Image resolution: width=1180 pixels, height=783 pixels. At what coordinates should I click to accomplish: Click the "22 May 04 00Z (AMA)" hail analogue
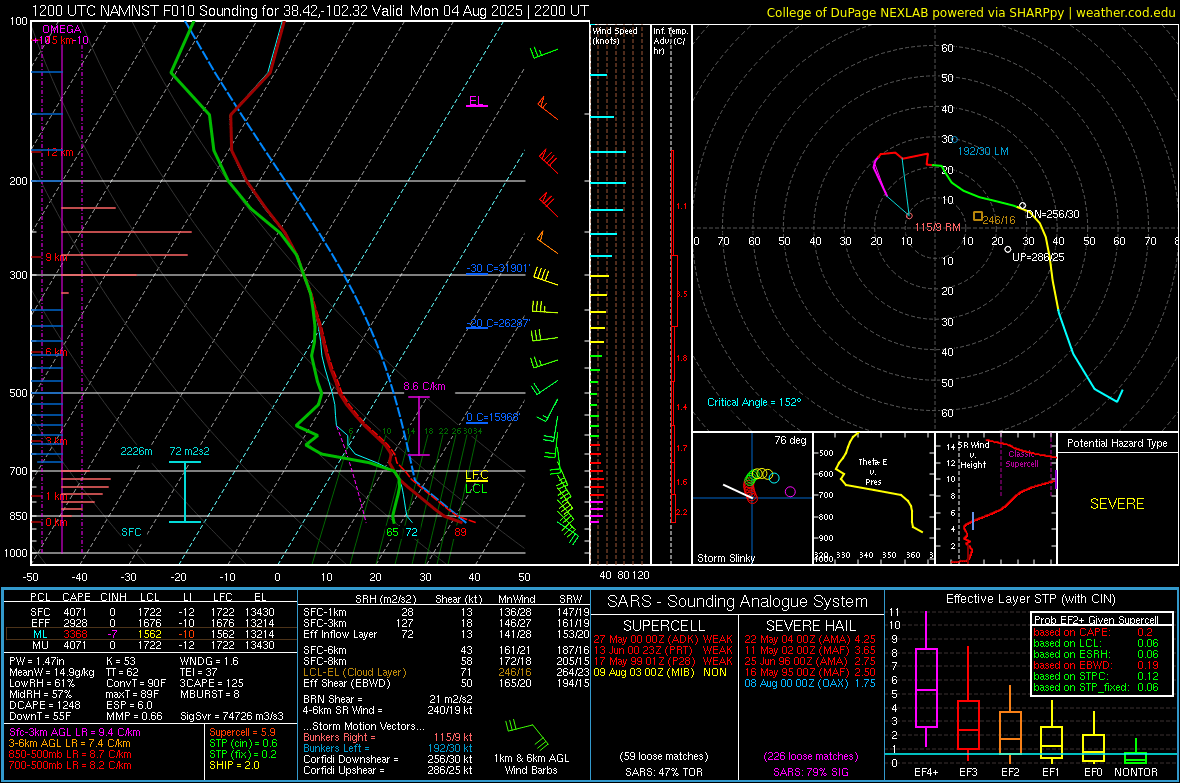point(797,639)
